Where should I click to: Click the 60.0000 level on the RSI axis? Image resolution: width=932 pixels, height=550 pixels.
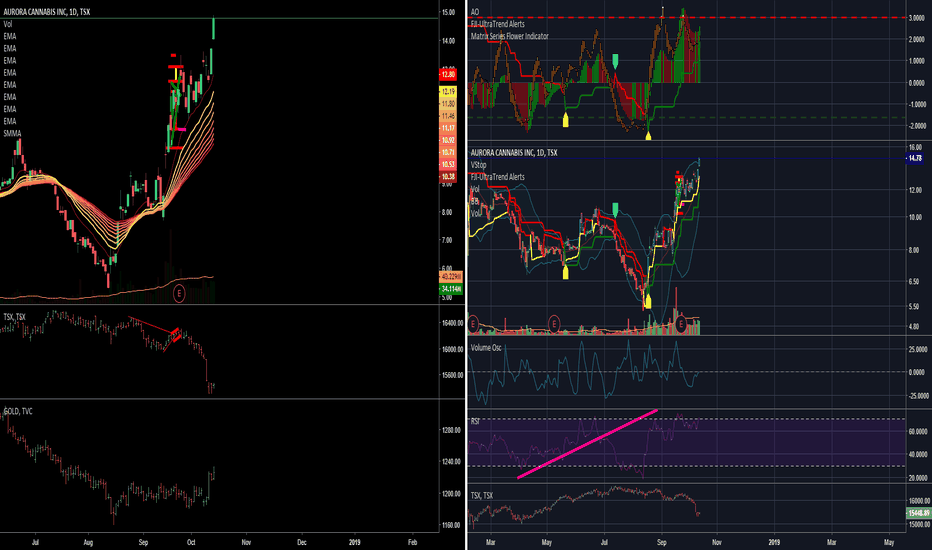pos(918,432)
